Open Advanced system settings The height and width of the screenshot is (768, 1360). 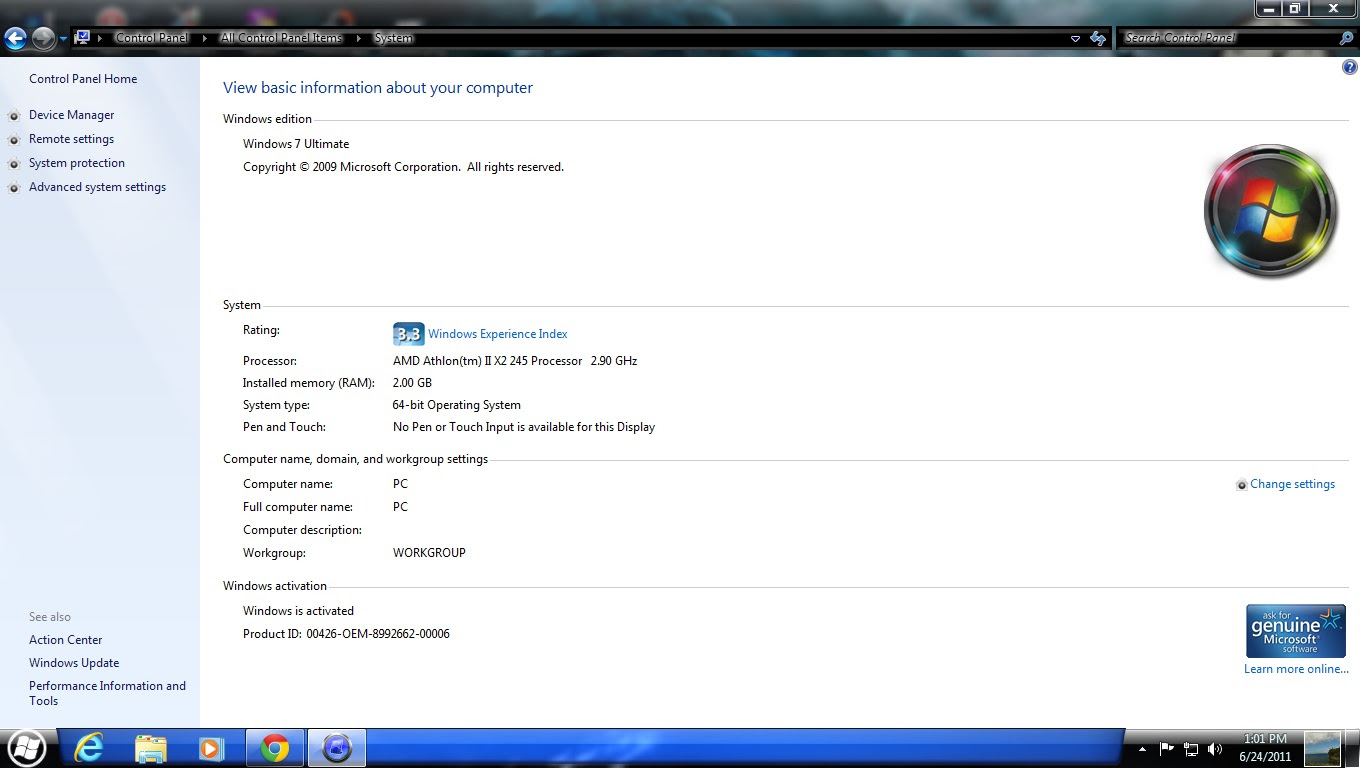97,187
